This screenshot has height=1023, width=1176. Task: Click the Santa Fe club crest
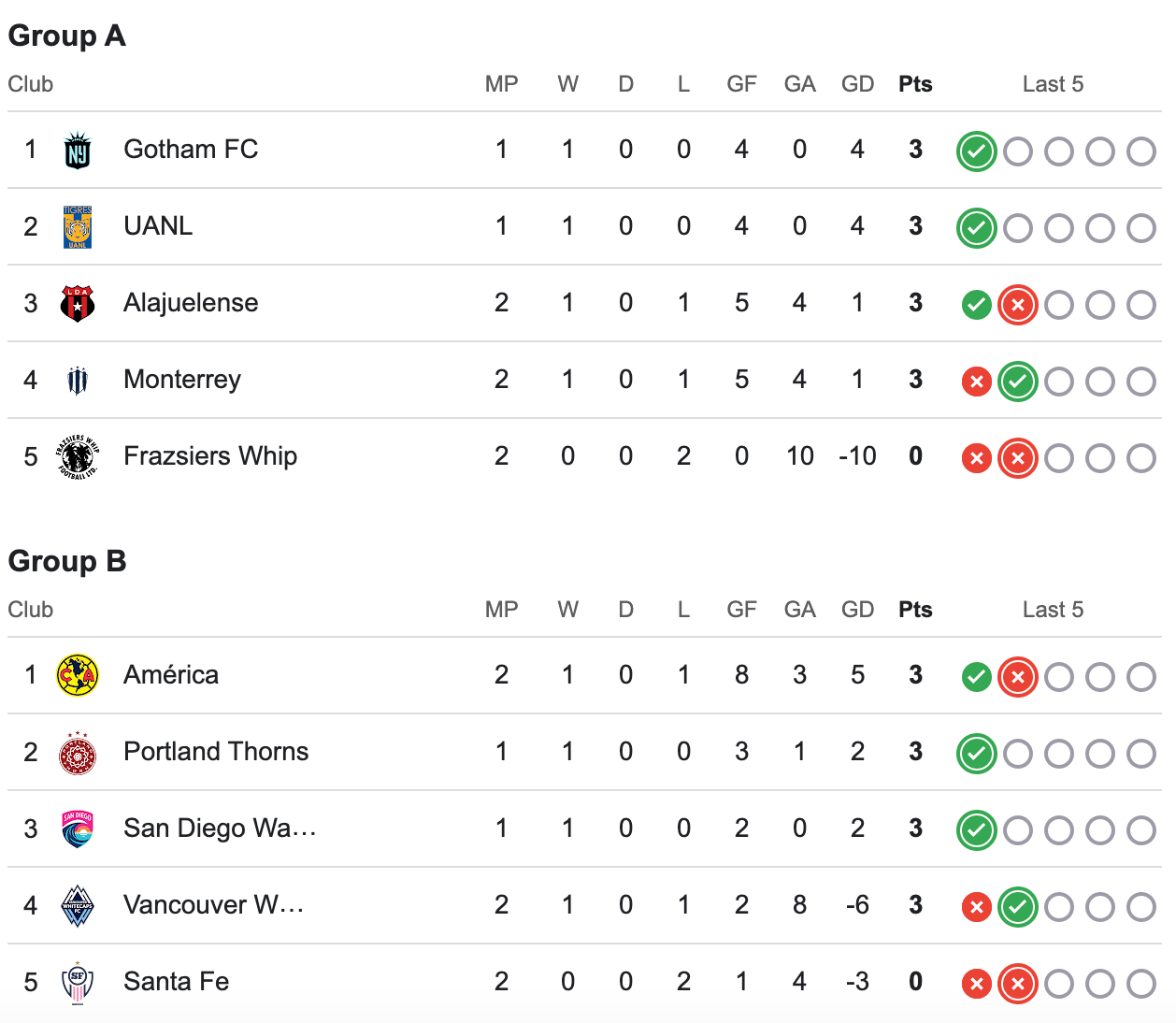coord(78,982)
